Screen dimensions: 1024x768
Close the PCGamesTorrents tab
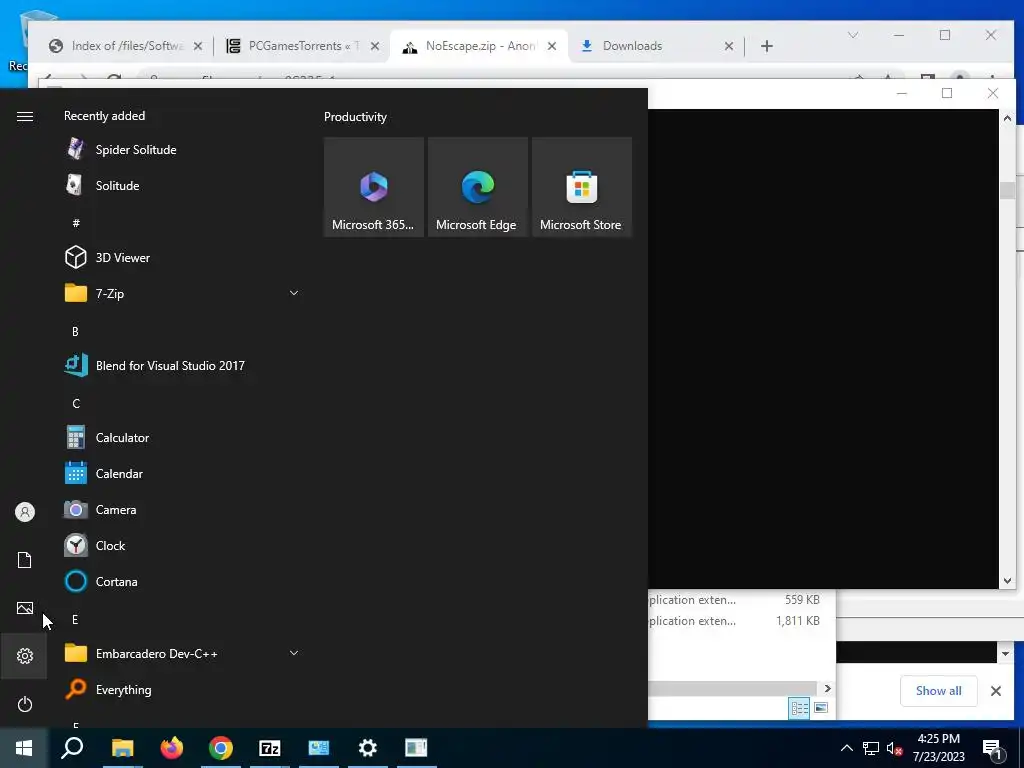click(x=375, y=46)
